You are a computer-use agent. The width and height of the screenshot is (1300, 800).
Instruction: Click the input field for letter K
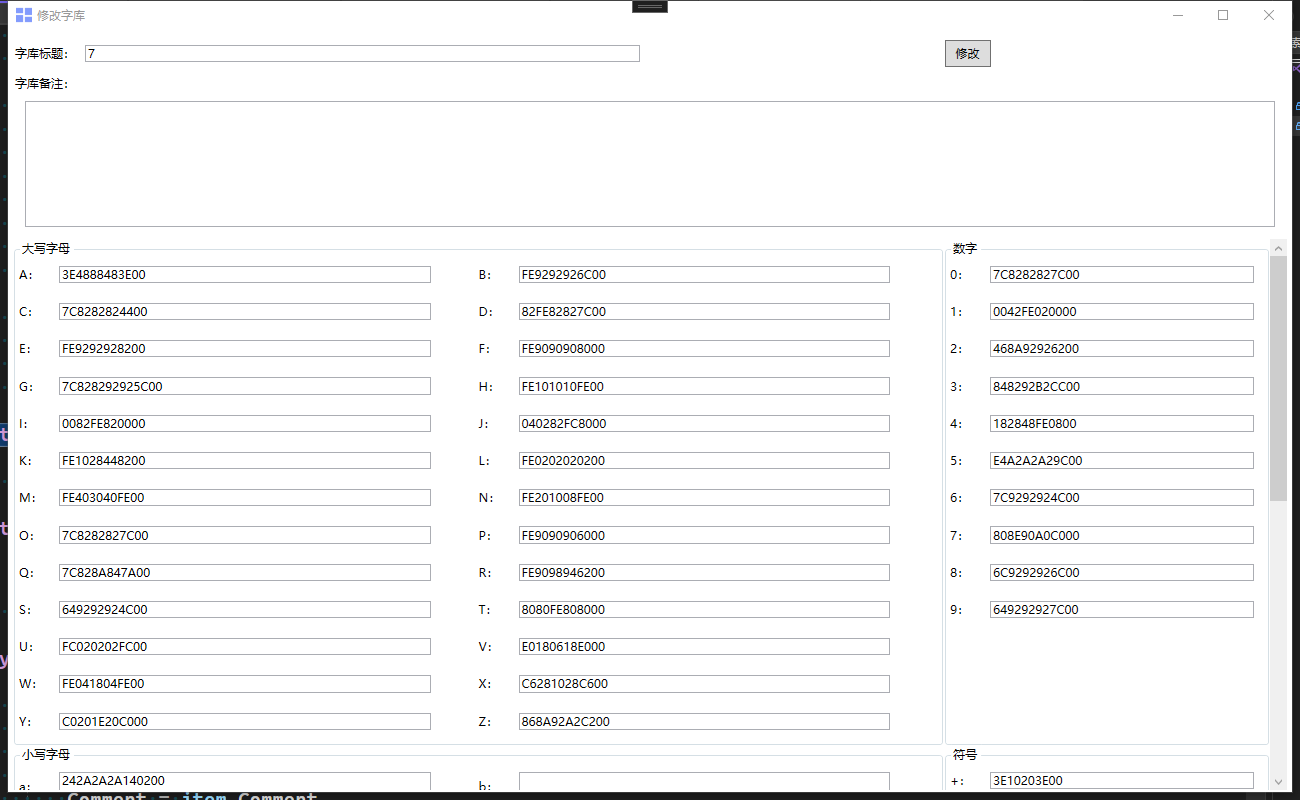[245, 460]
